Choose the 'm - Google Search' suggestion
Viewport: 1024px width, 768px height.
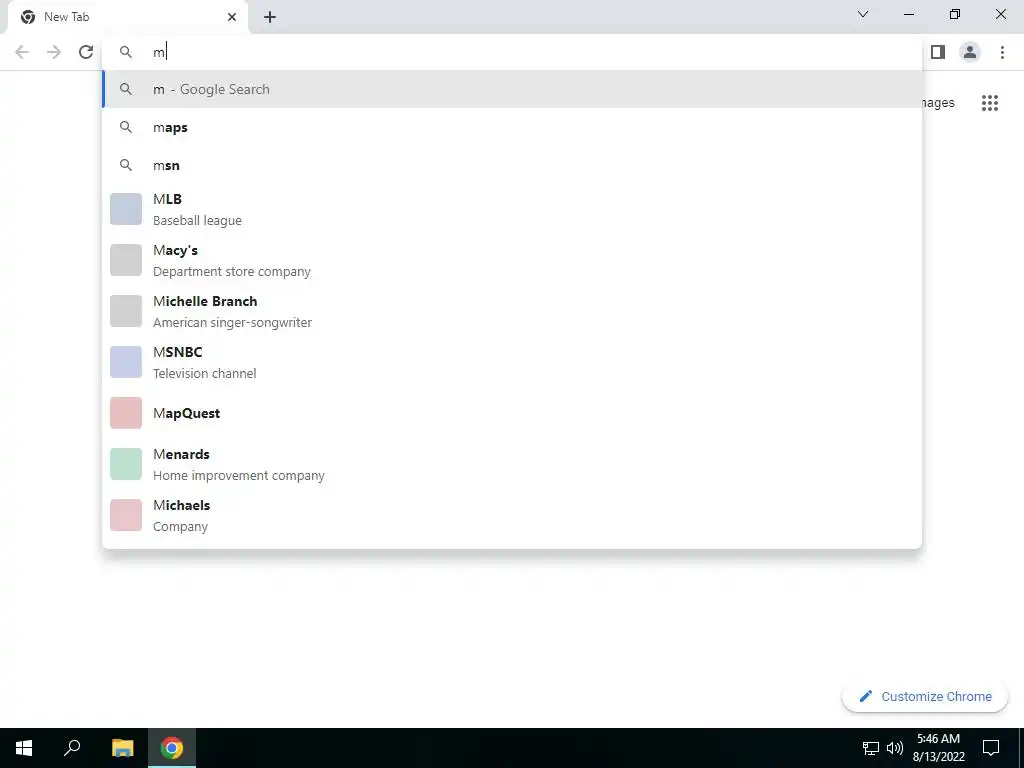[512, 89]
